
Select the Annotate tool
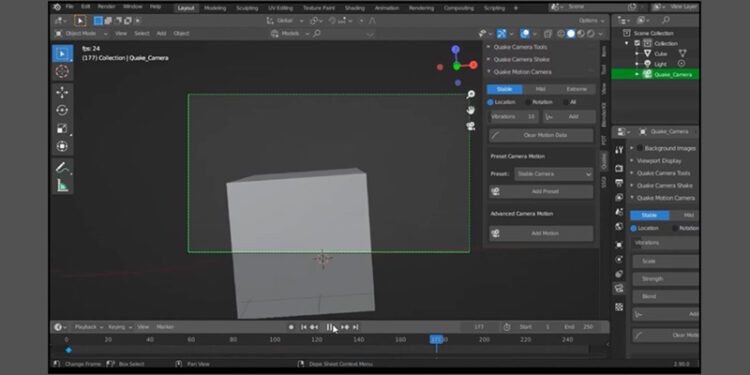pyautogui.click(x=62, y=167)
